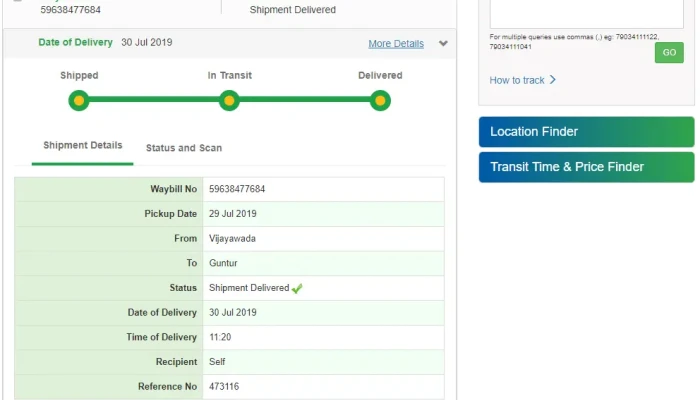
Task: Click the arrow next to How to track
Action: (553, 80)
